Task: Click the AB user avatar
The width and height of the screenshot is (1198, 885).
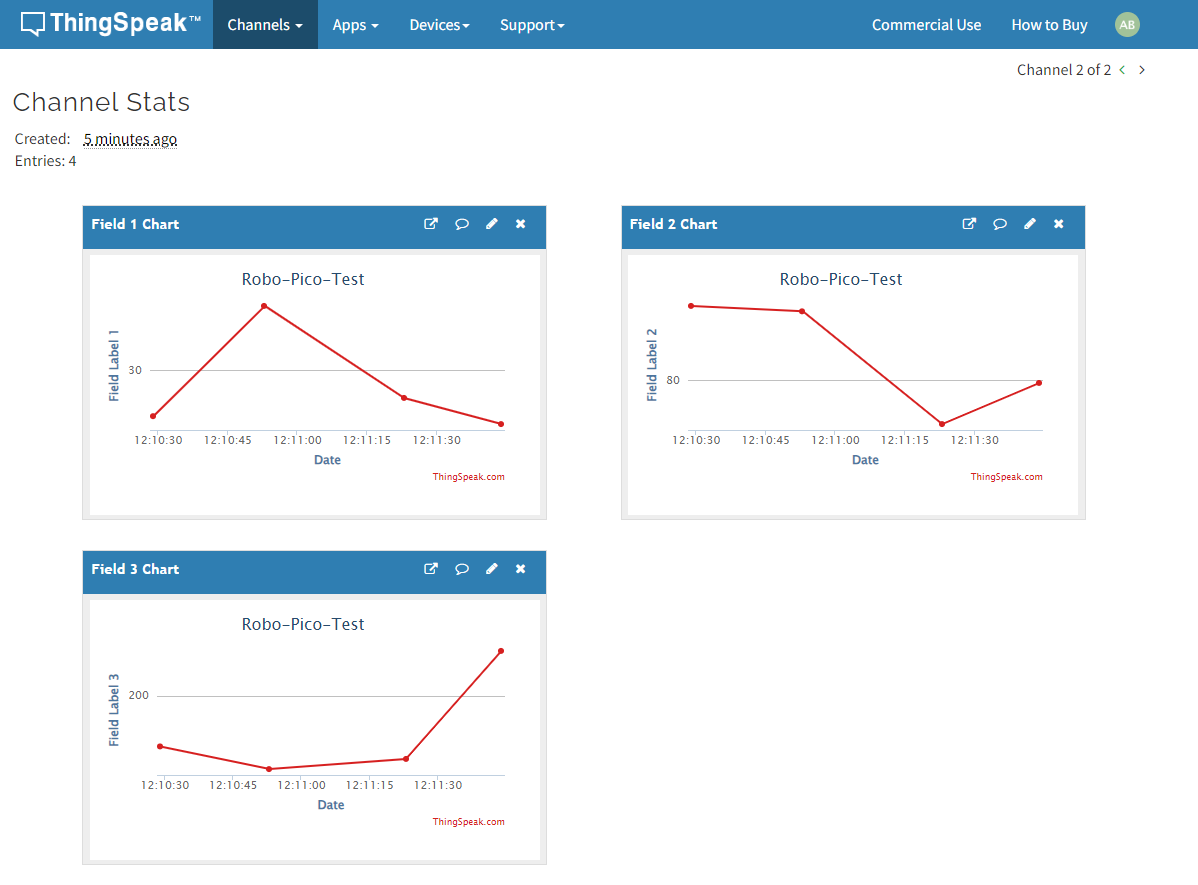Action: pos(1127,25)
